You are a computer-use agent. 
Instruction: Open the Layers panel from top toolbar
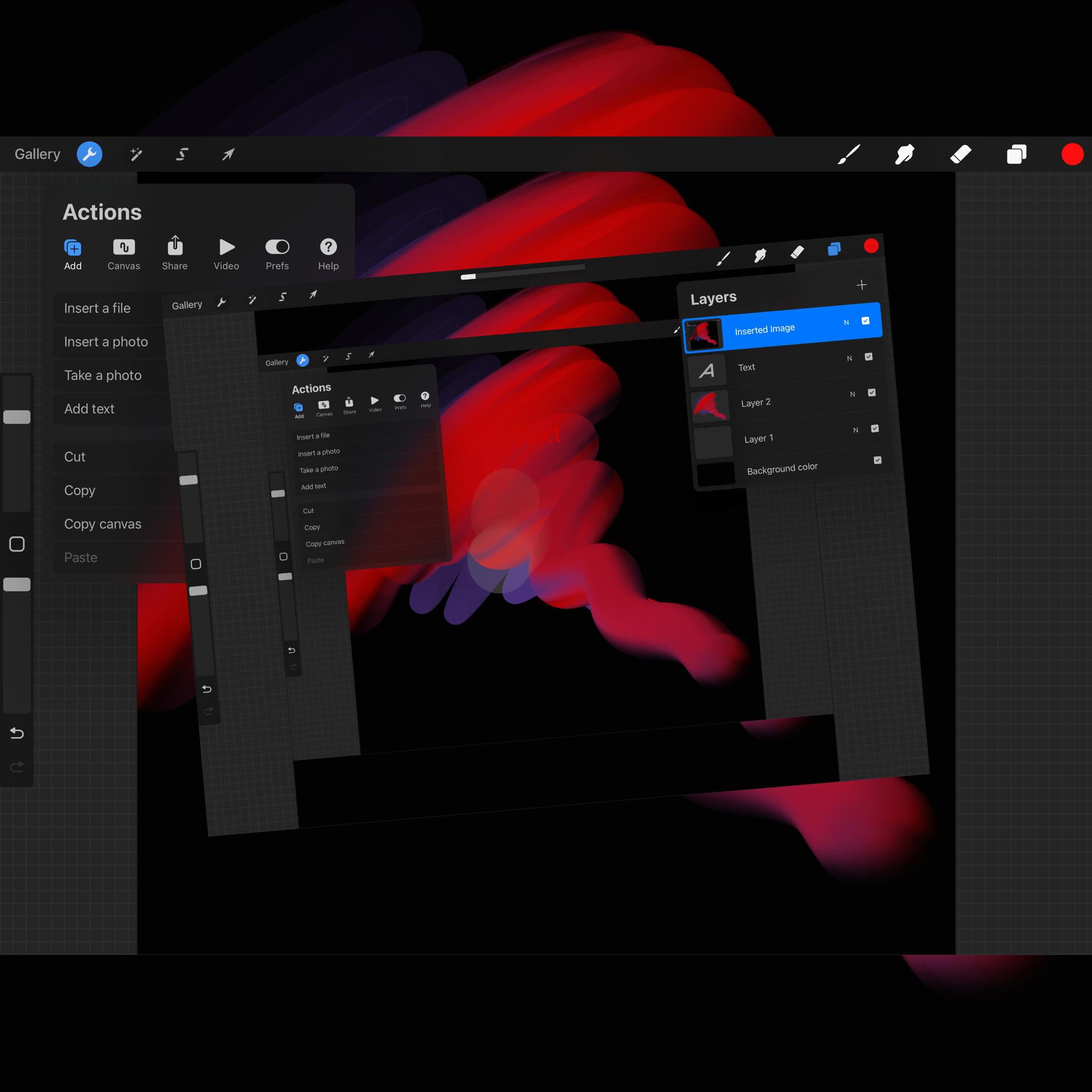(x=1016, y=154)
